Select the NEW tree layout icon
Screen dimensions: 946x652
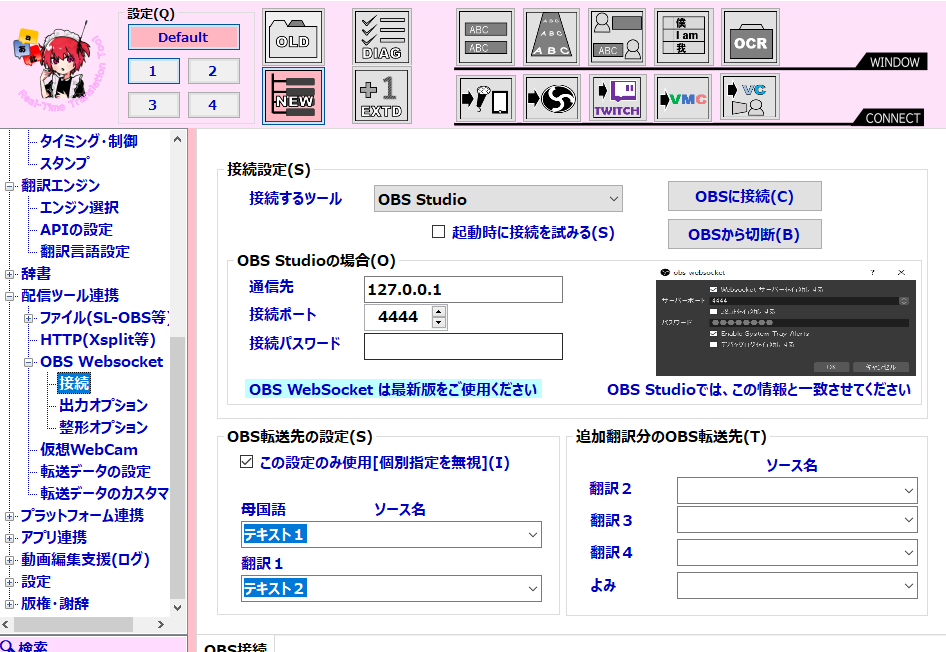pyautogui.click(x=293, y=96)
